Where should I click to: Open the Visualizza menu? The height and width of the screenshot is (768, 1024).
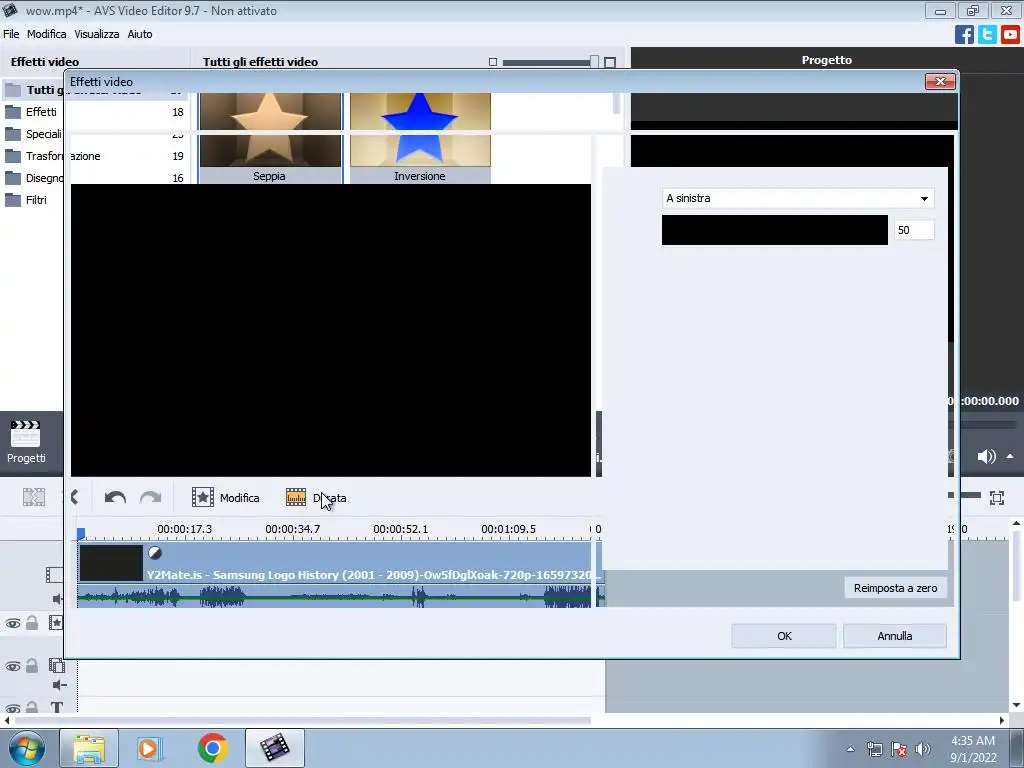coord(97,34)
